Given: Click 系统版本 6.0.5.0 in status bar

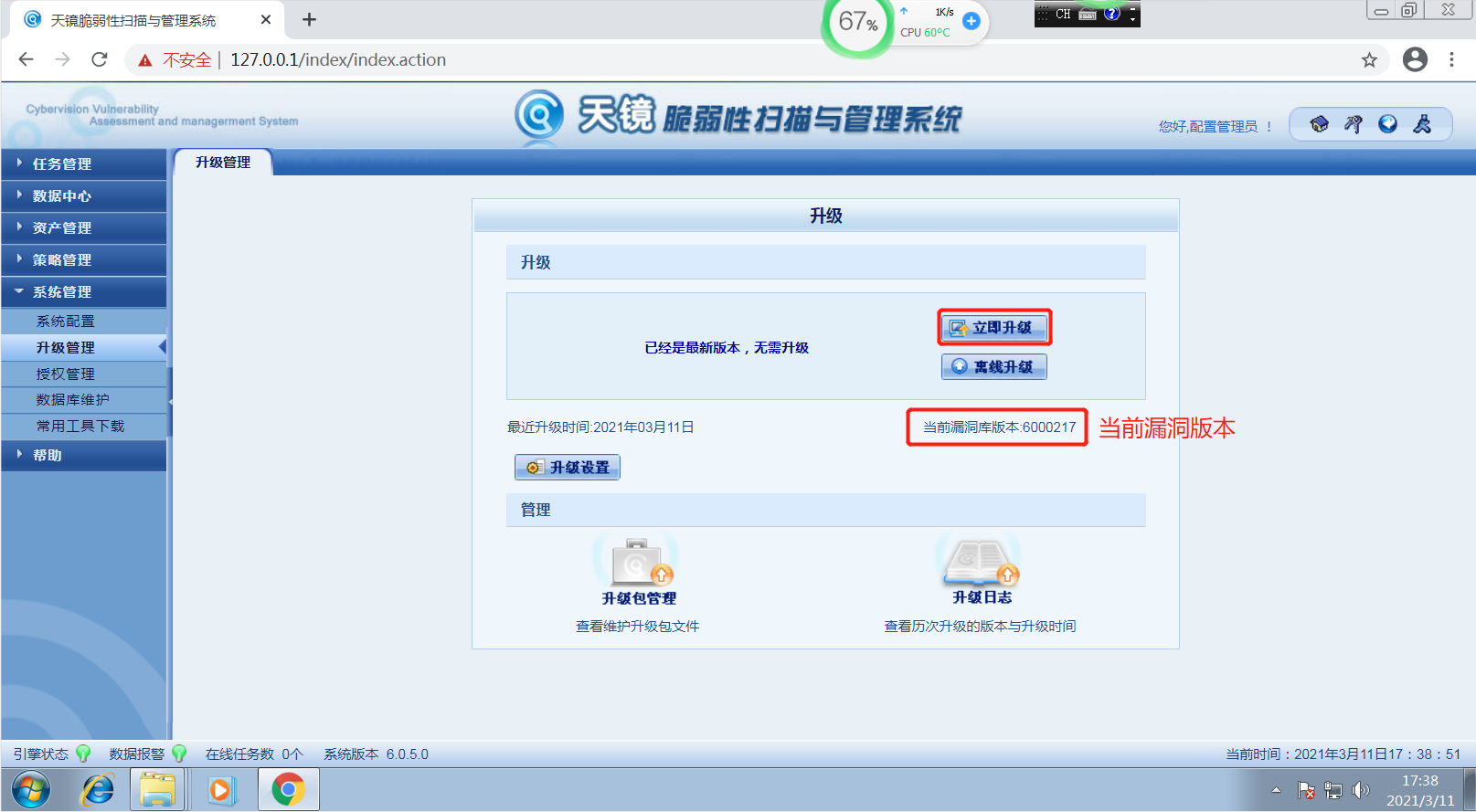Looking at the screenshot, I should (x=376, y=754).
